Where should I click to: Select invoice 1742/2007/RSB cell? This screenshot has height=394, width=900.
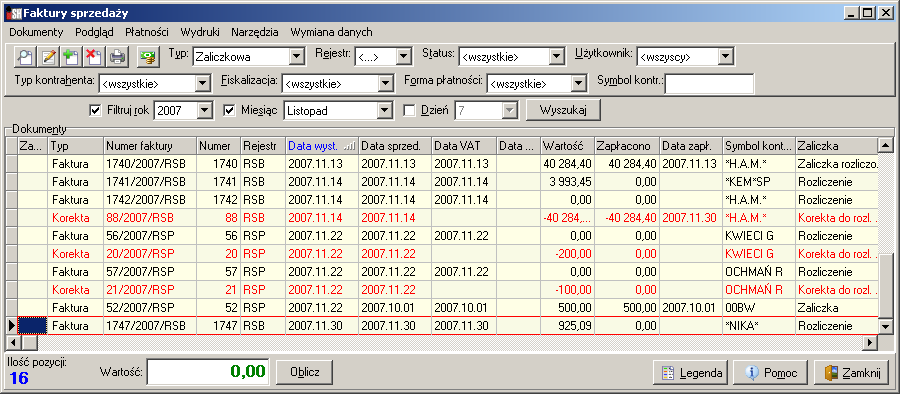(x=150, y=200)
